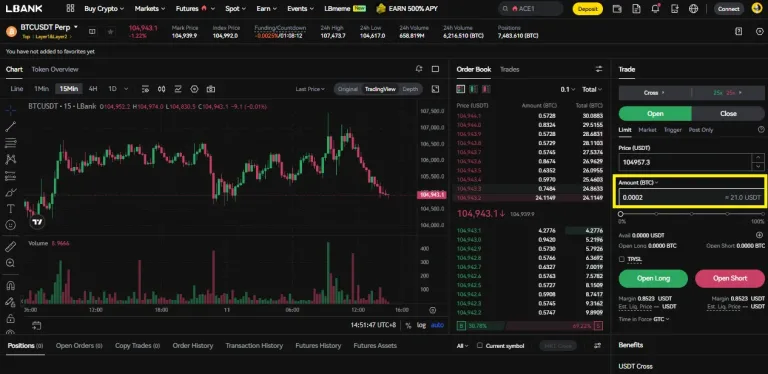Open the 0.1 price grouping dropdown
The image size is (768, 374).
568,90
